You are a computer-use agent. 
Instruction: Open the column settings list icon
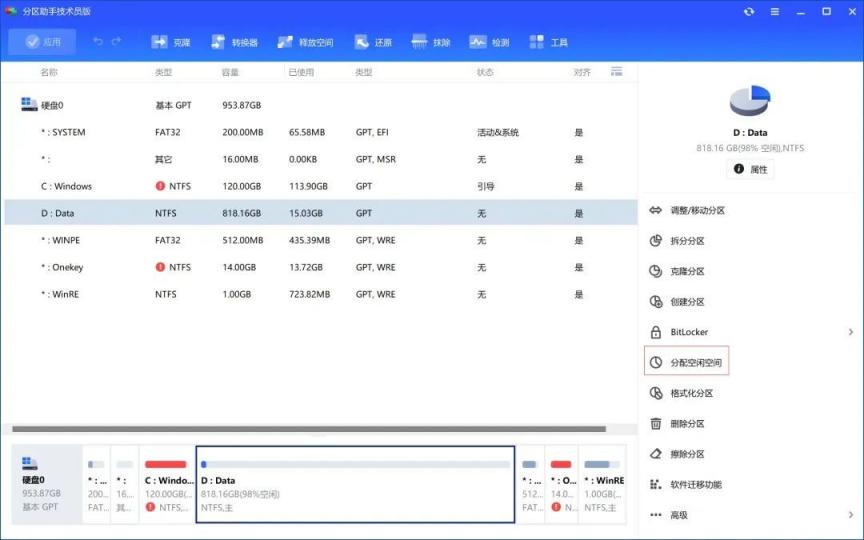(616, 72)
